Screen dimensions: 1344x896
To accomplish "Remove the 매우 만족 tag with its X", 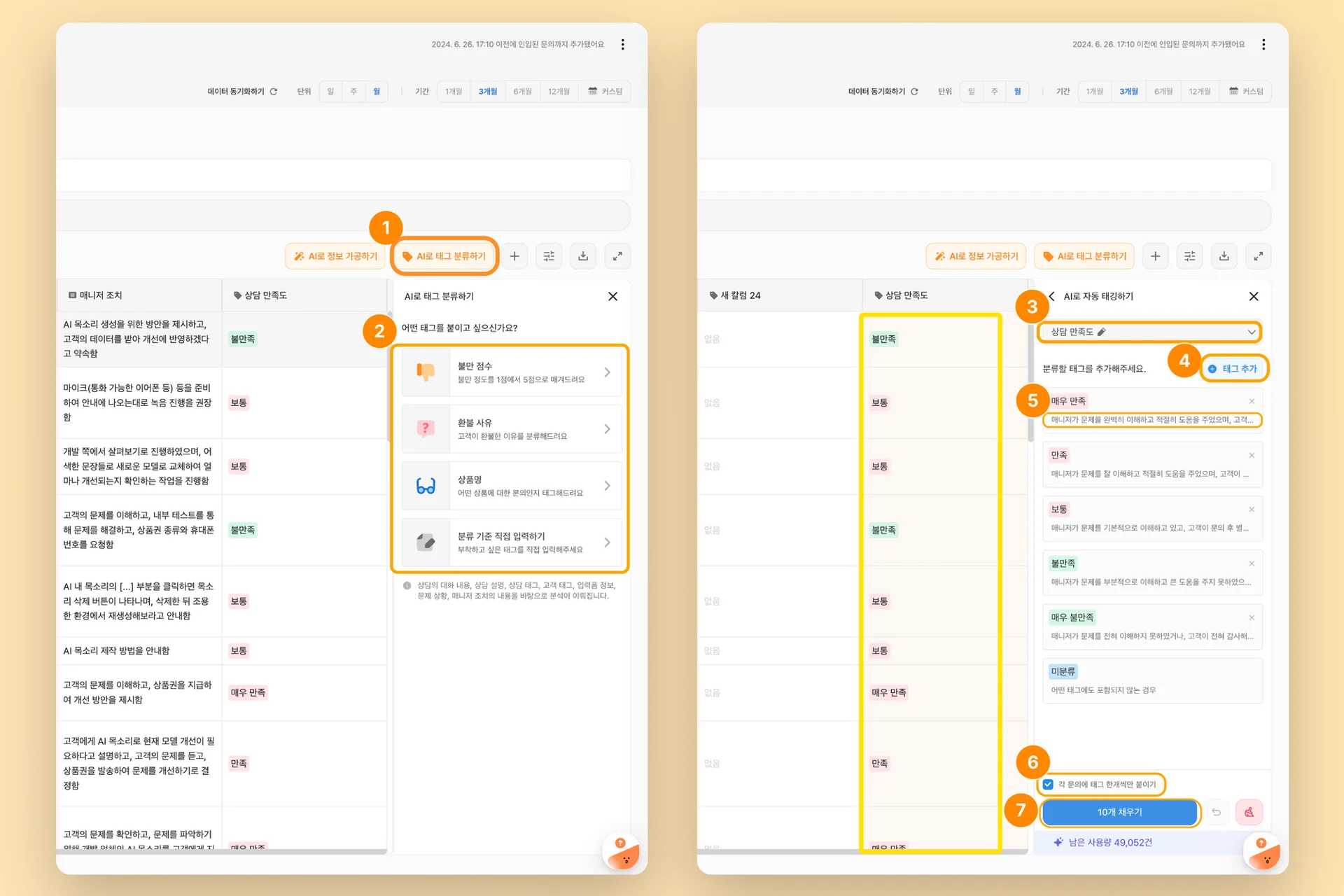I will click(1252, 401).
